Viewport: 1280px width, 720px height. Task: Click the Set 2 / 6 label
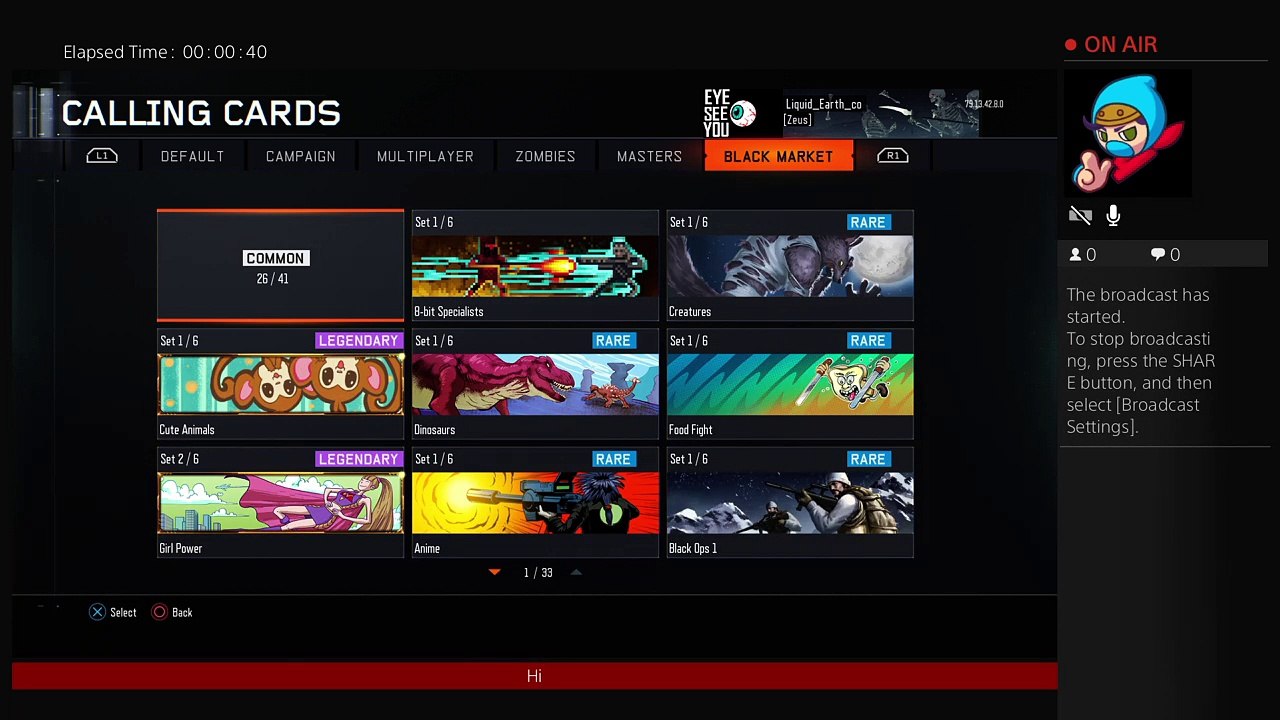pyautogui.click(x=180, y=459)
